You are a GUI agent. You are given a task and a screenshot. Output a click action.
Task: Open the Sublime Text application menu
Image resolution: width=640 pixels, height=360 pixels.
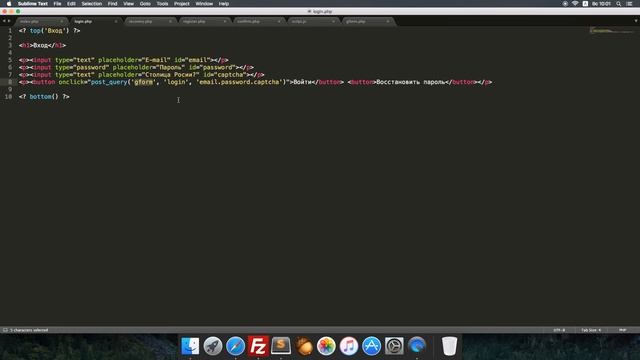(33, 4)
